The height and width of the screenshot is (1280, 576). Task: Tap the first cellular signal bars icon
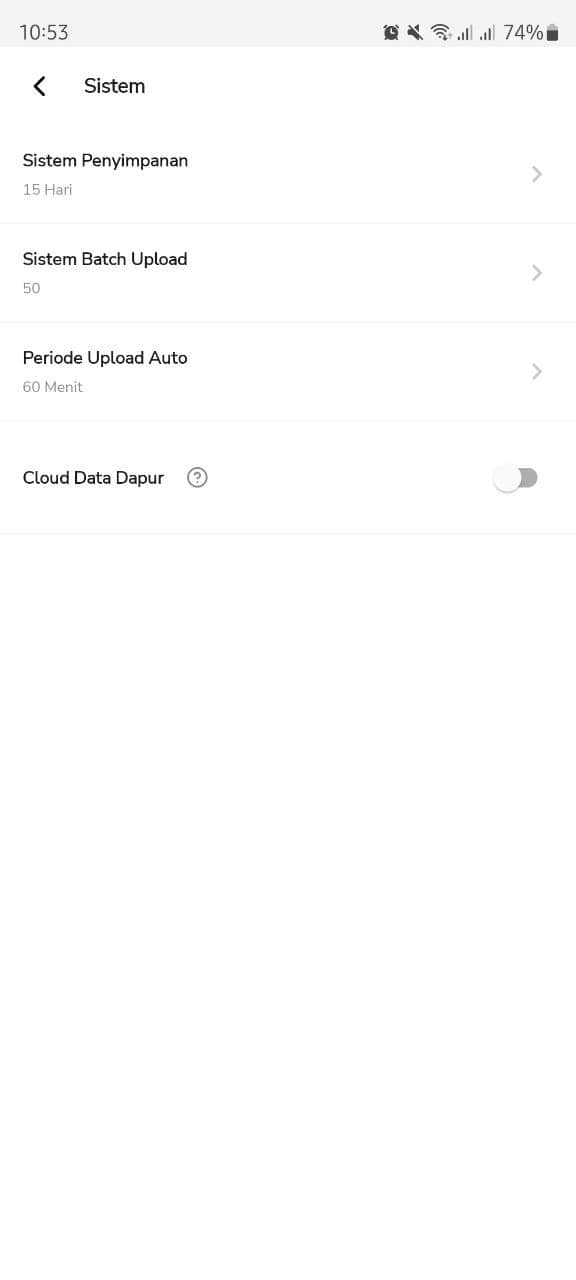[465, 33]
